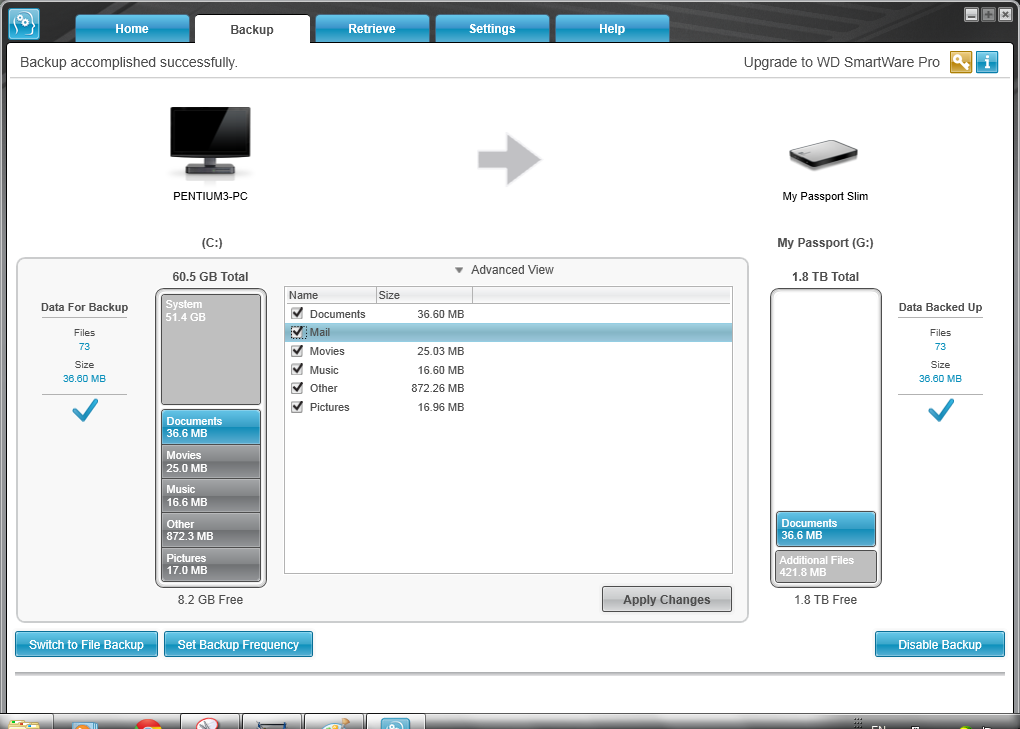Viewport: 1020px width, 729px height.
Task: Click the Files count 73 under Data For Backup
Action: (85, 347)
